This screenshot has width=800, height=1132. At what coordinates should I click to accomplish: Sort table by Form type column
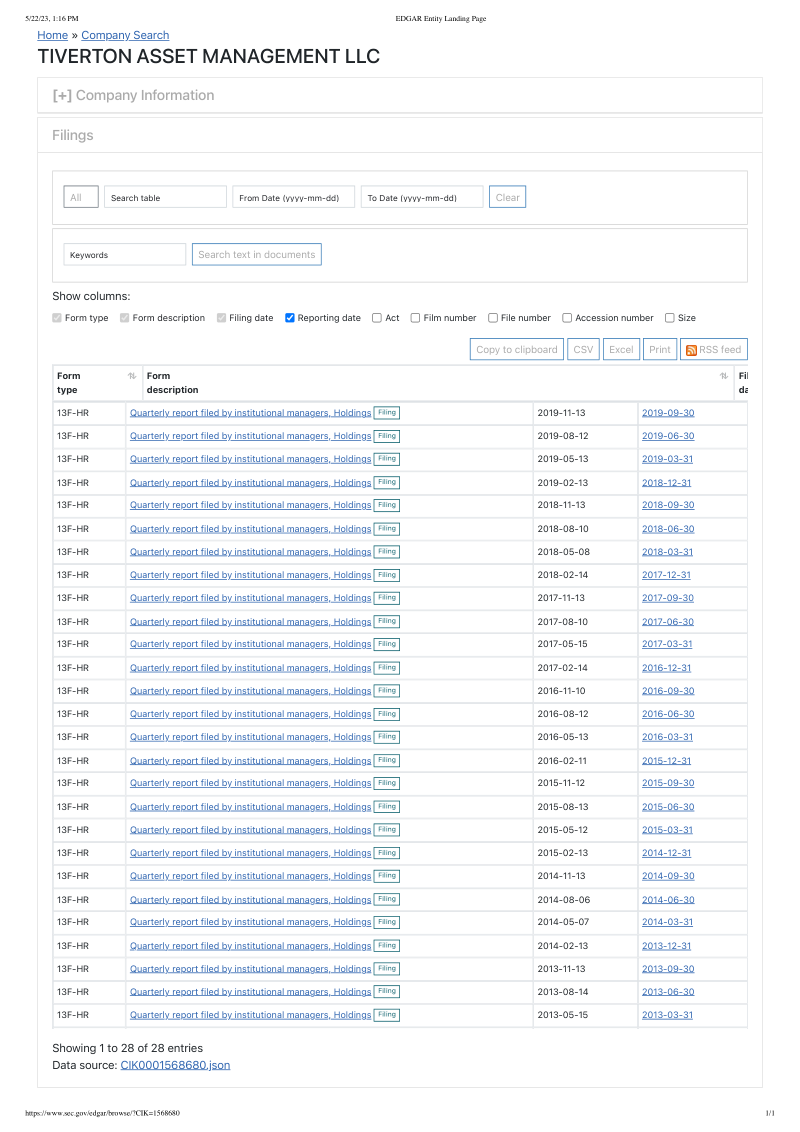pyautogui.click(x=132, y=376)
